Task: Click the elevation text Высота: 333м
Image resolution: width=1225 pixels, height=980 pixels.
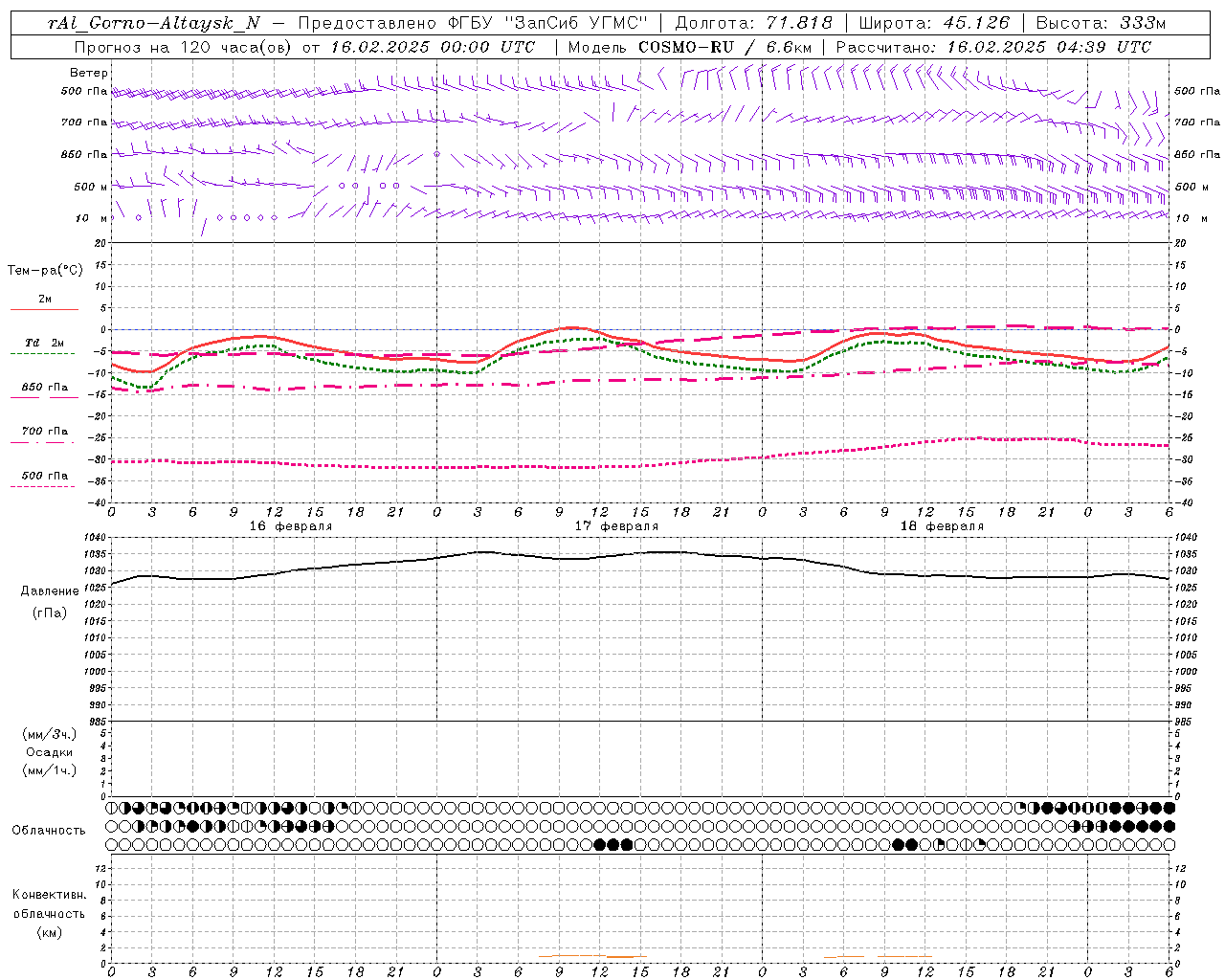Action: pyautogui.click(x=1101, y=23)
